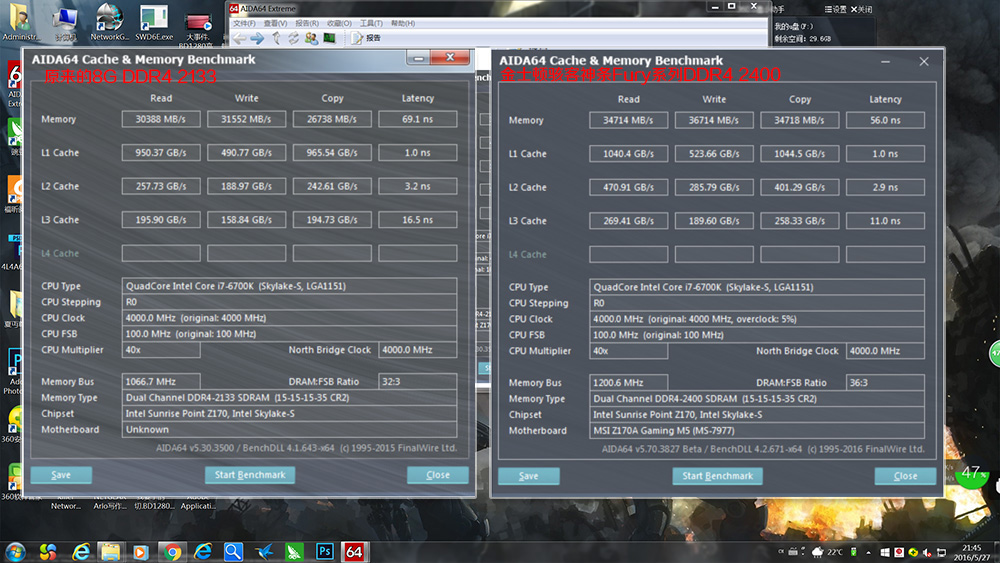Open the Administrator folder desktop icon
Viewport: 1000px width, 563px height.
20,21
